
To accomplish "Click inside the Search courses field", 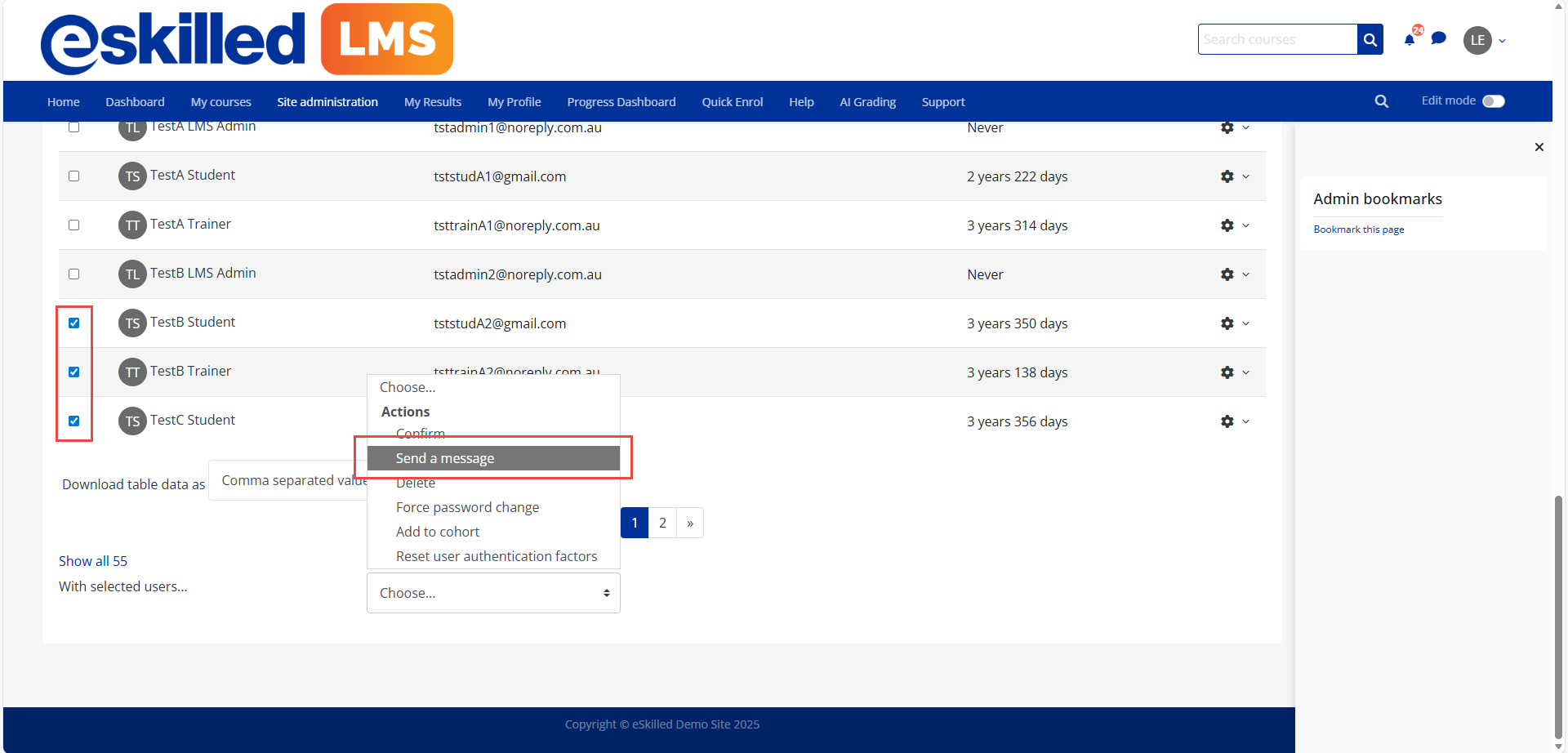I will coord(1276,39).
